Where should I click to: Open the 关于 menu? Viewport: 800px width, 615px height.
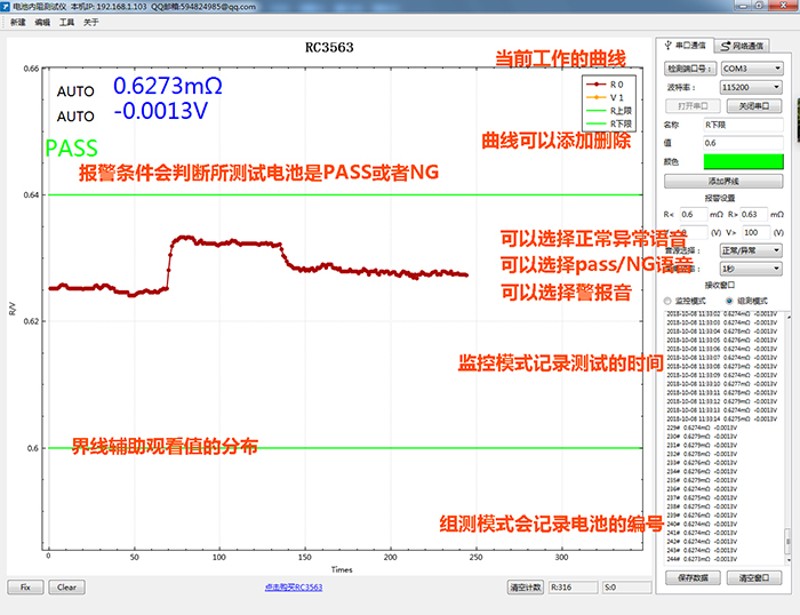click(91, 22)
